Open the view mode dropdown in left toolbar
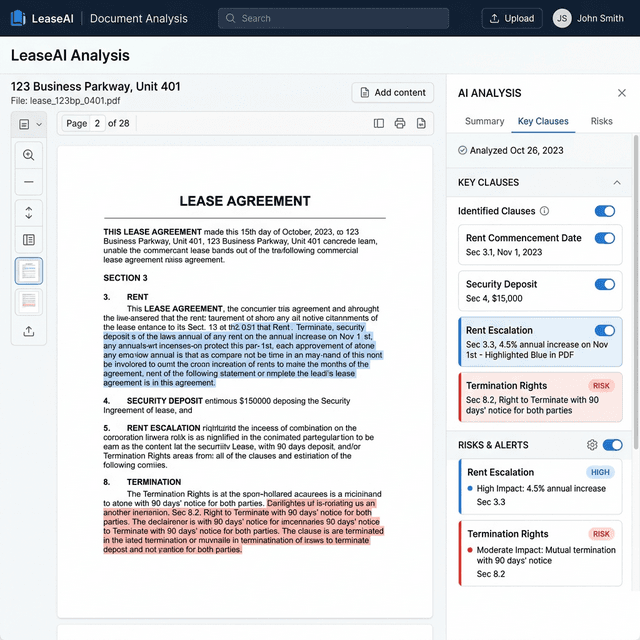This screenshot has height=640, width=640. pos(29,124)
